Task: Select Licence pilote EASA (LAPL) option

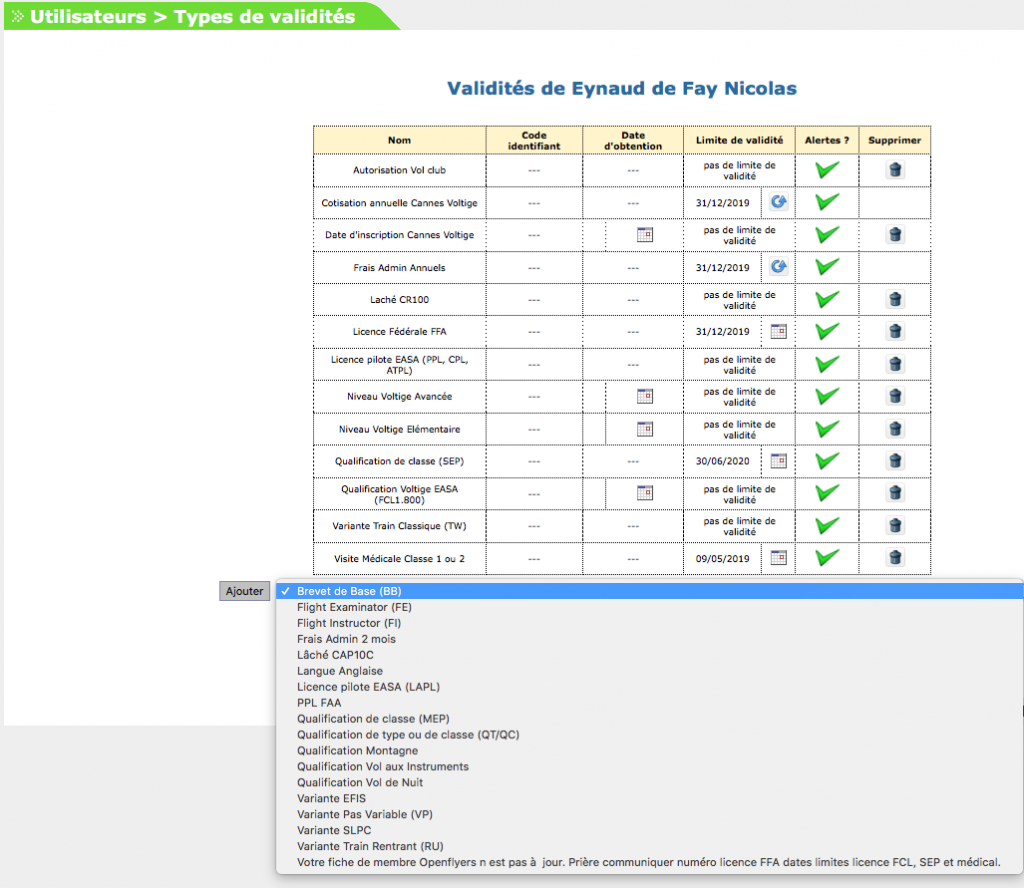Action: (650, 687)
